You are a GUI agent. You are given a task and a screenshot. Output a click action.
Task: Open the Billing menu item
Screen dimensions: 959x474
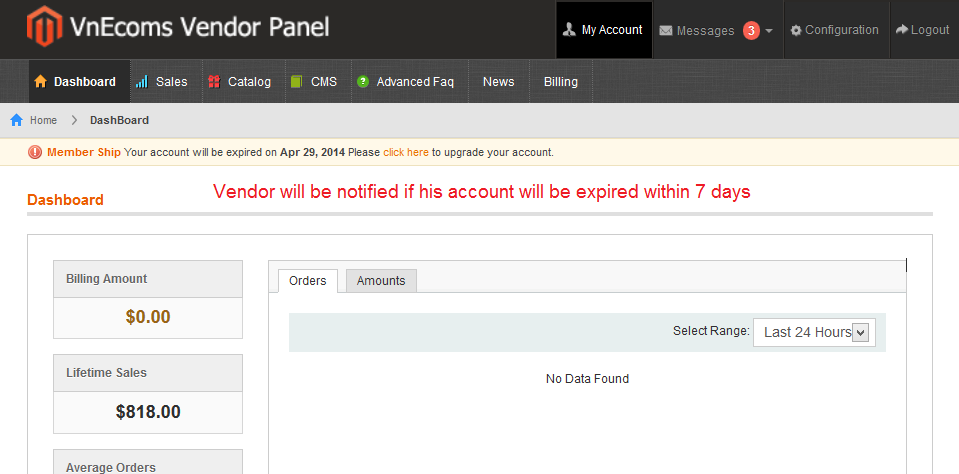[561, 81]
